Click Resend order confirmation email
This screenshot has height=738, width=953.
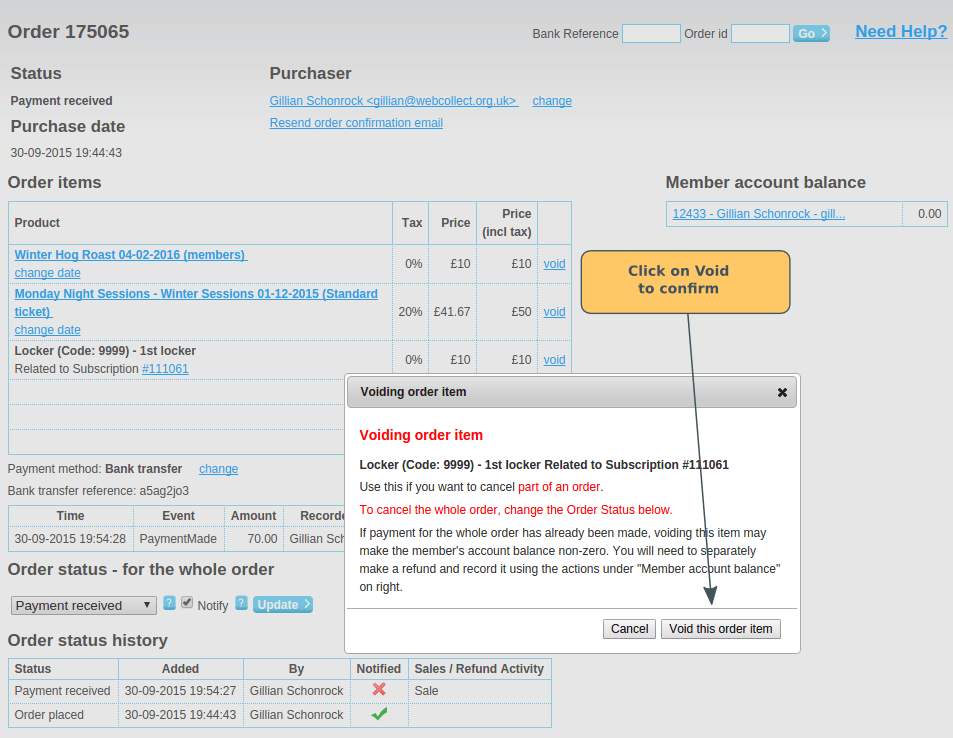click(x=356, y=123)
